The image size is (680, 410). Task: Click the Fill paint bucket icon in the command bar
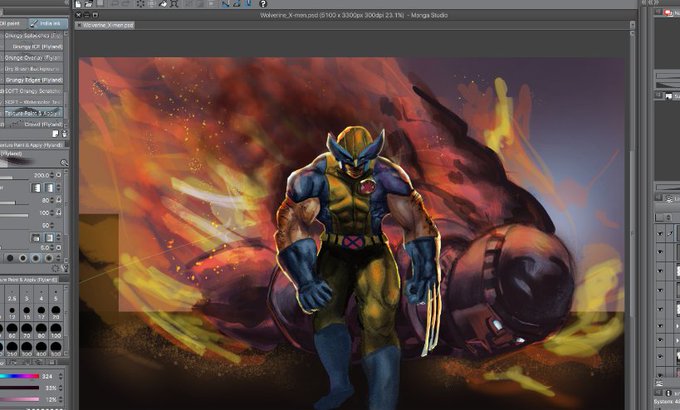pos(163,4)
